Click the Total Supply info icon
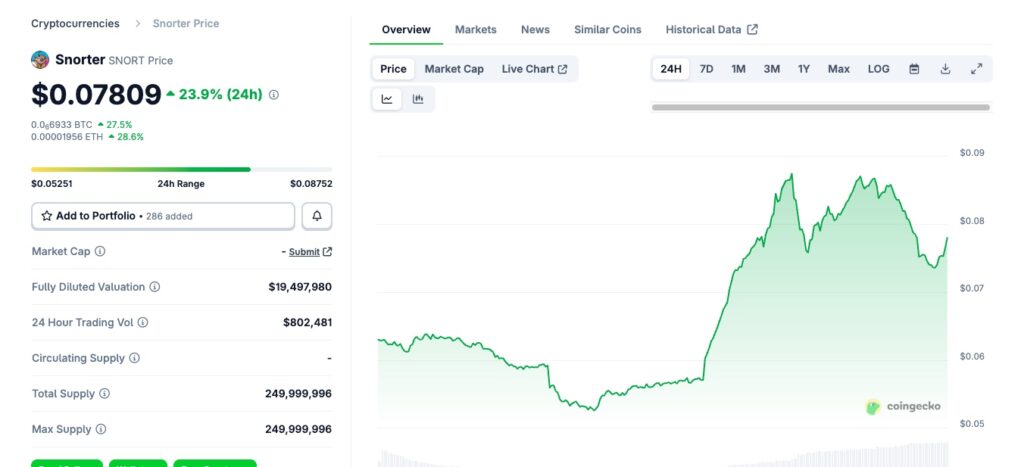This screenshot has width=1024, height=467. click(104, 394)
